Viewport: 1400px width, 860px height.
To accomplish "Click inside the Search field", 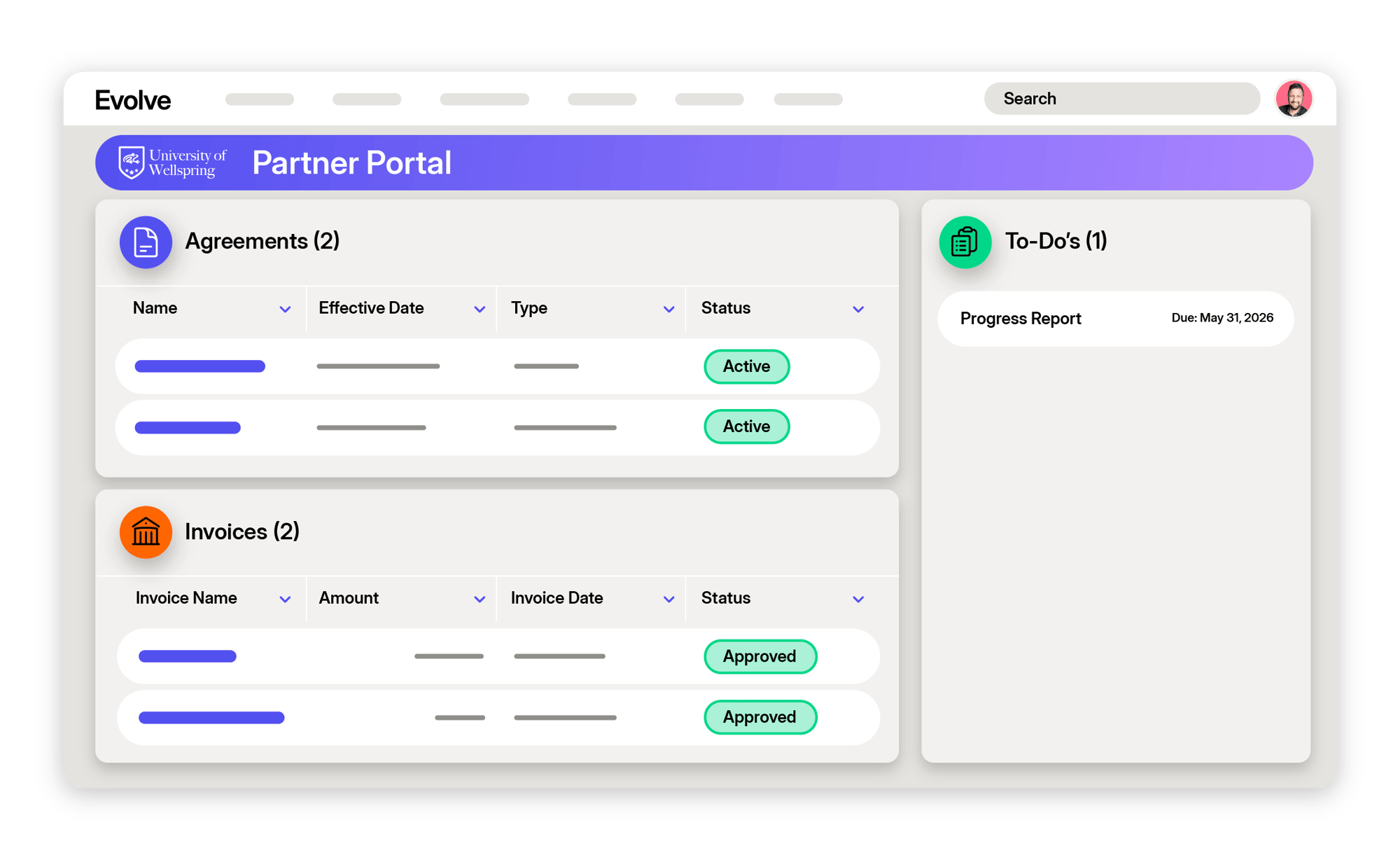I will pyautogui.click(x=1121, y=98).
